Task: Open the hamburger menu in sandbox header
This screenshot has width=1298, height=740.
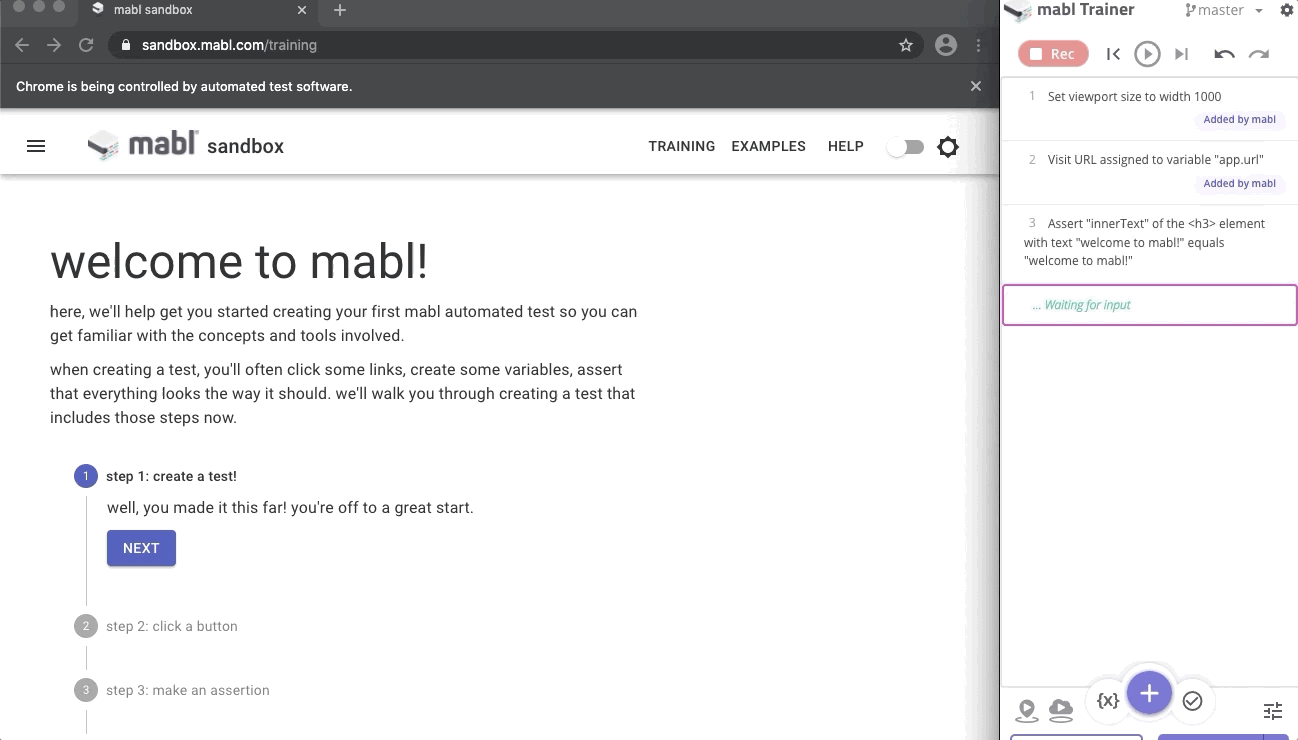Action: pyautogui.click(x=36, y=146)
